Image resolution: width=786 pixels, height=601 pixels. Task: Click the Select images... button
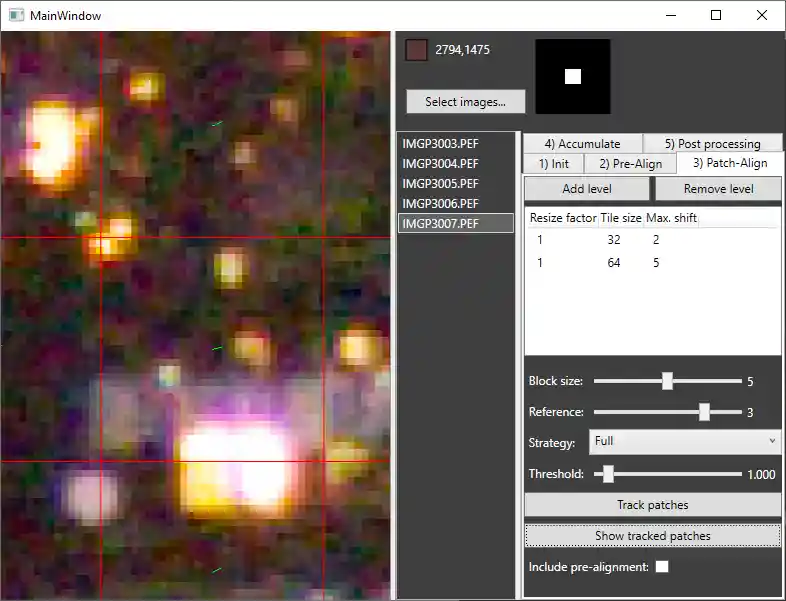[465, 102]
